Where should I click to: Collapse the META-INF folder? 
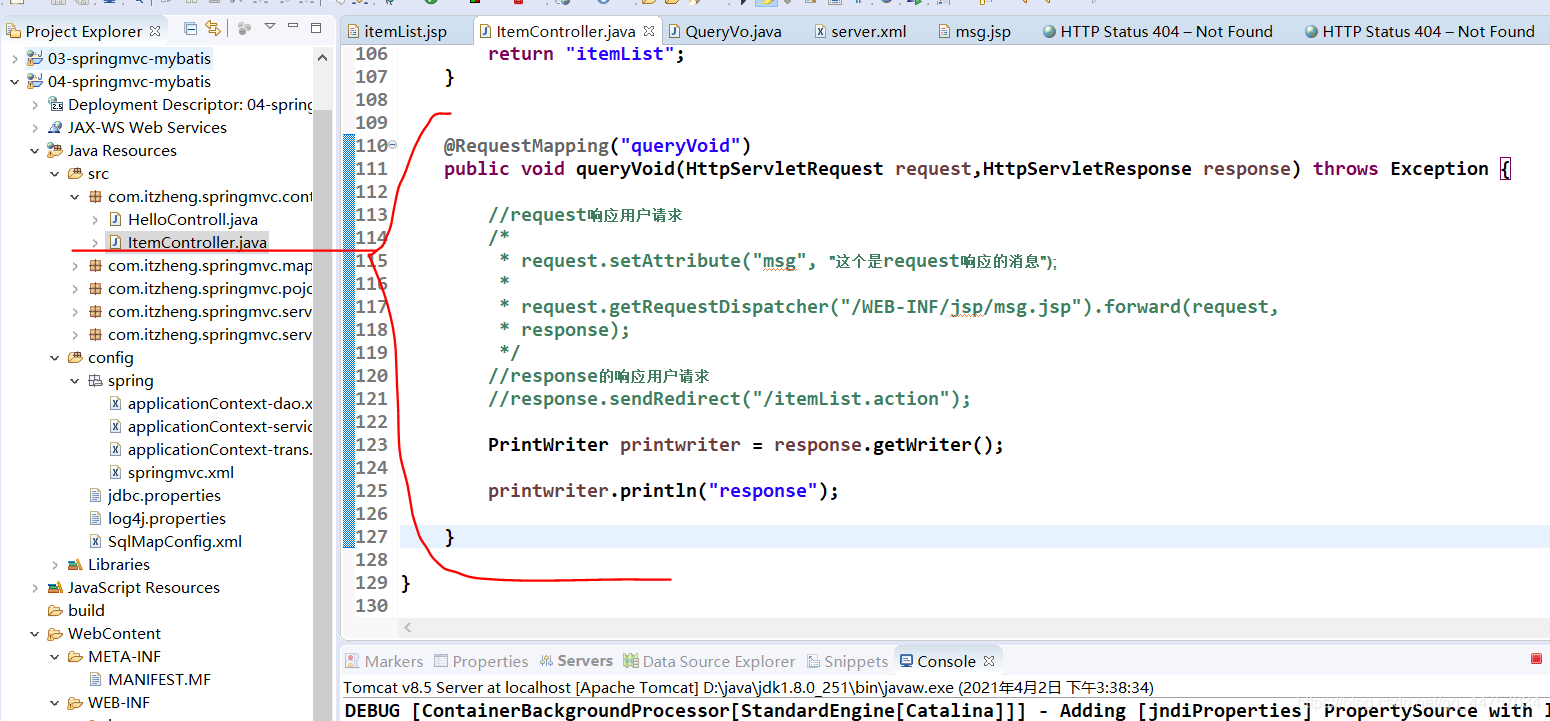[55, 656]
